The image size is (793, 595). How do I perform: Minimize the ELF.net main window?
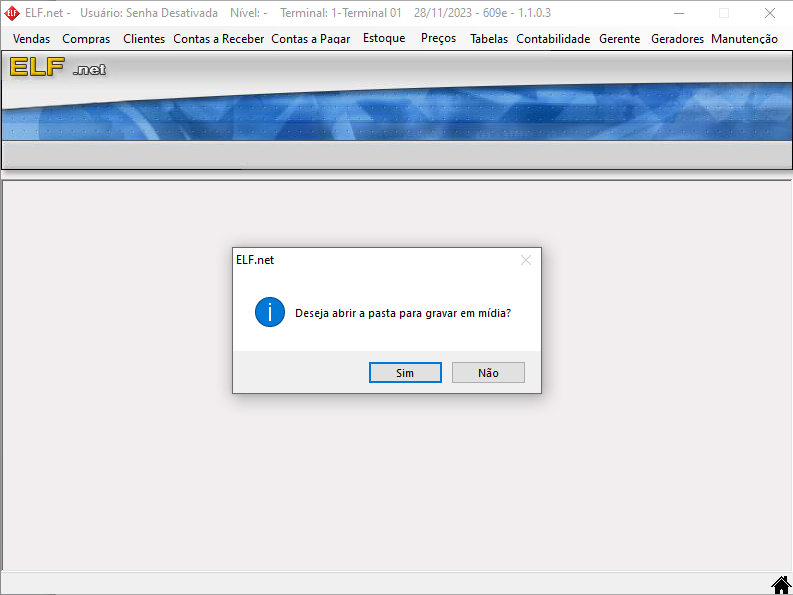pos(679,13)
